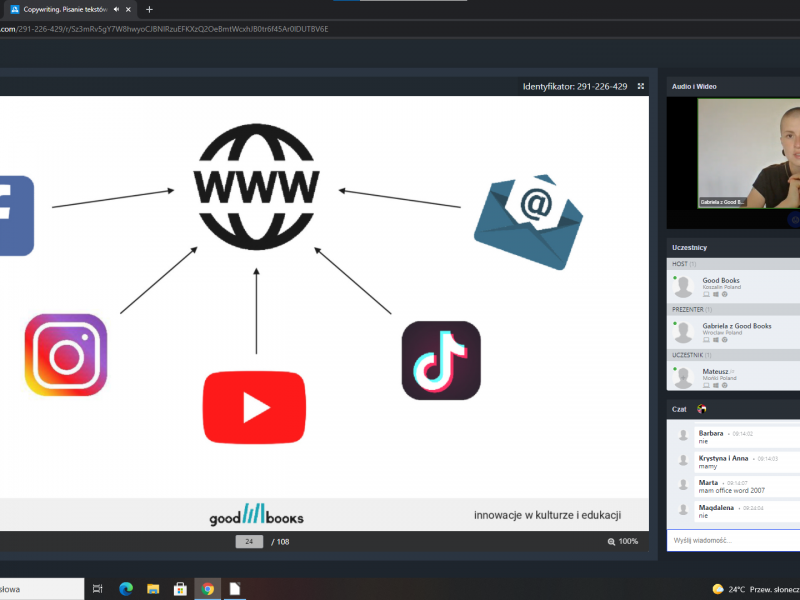Click Marta's message about office word 2007

[732, 491]
